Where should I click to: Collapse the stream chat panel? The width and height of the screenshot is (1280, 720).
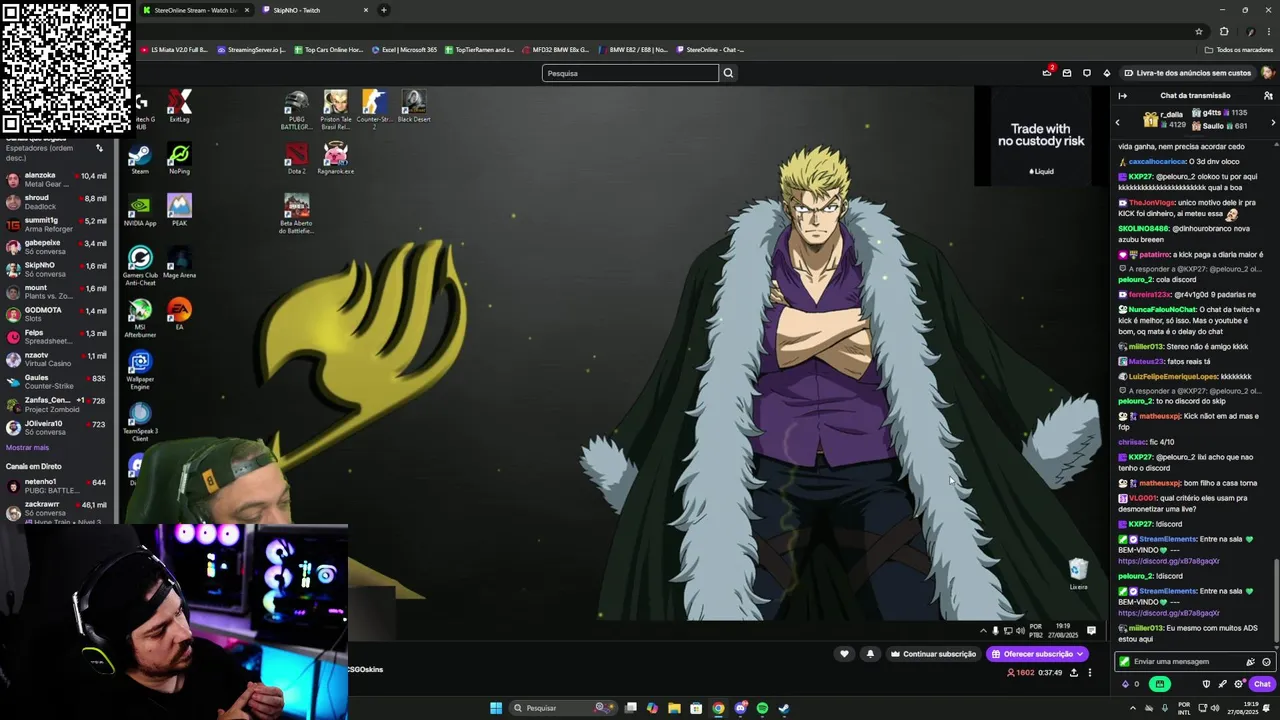click(x=1122, y=96)
